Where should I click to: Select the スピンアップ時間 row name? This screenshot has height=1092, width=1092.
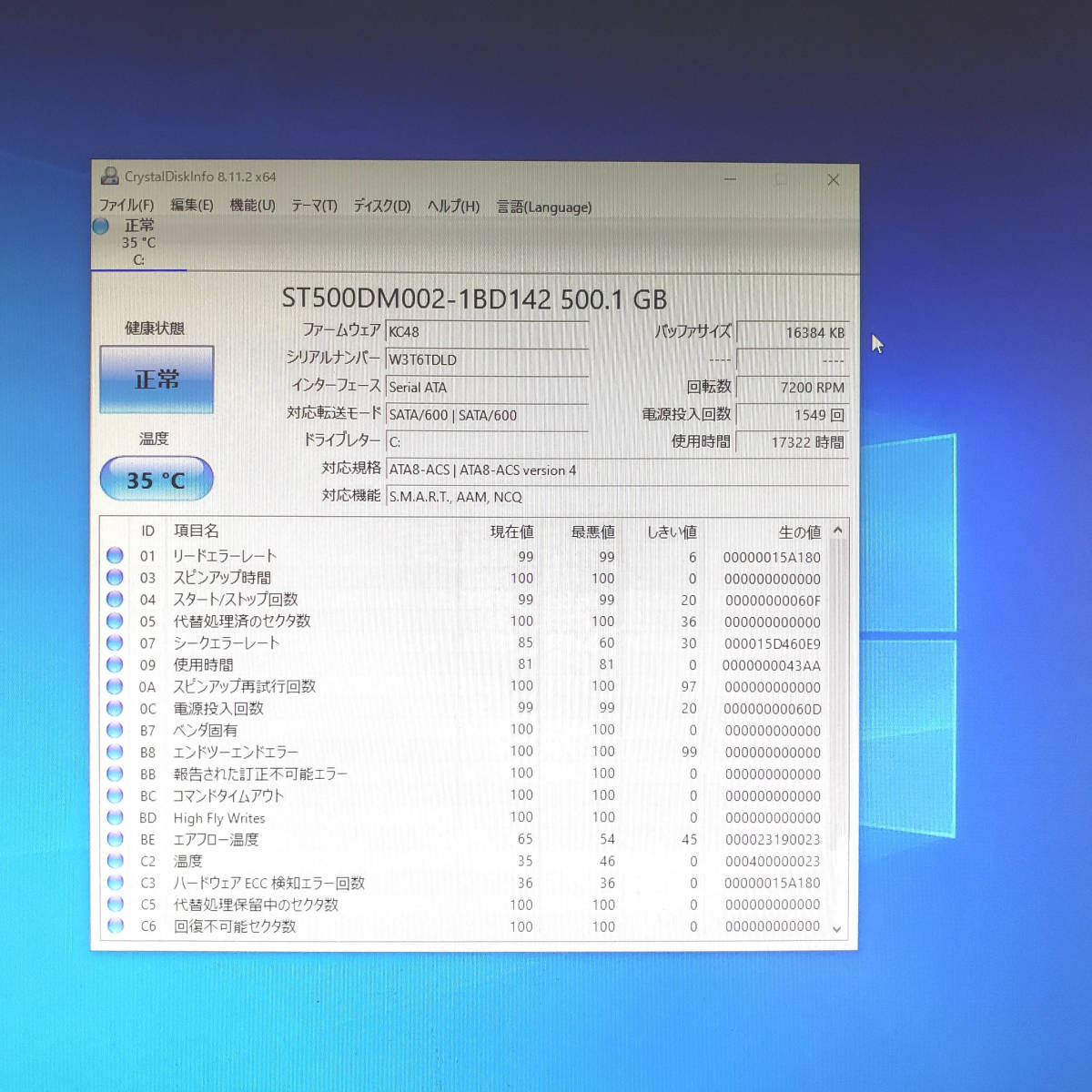click(222, 578)
